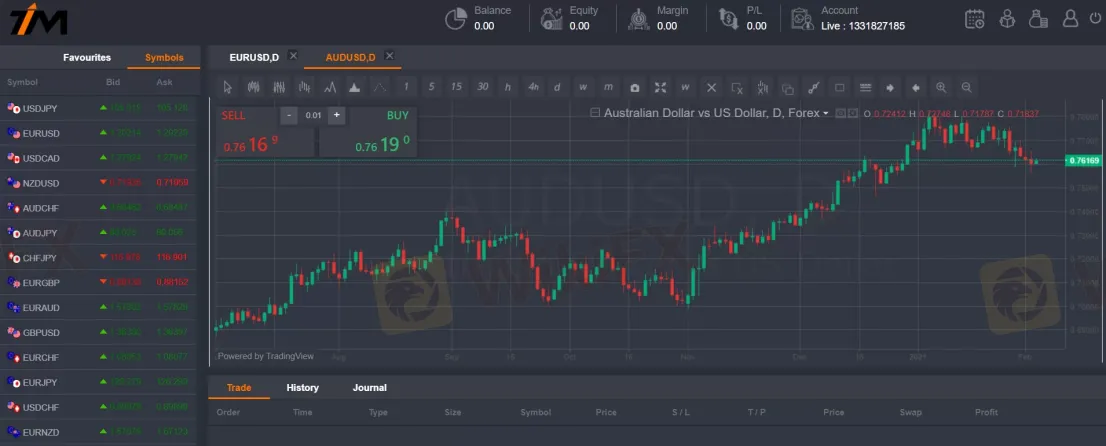The image size is (1106, 446).
Task: Click the 0.01 lot size field
Action: [x=313, y=115]
